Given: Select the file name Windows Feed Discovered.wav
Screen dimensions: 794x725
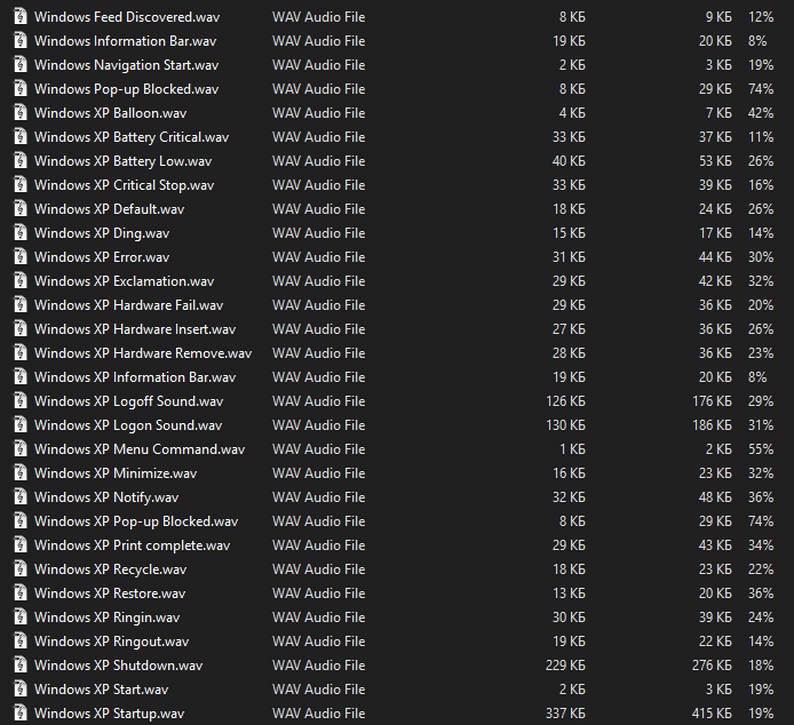Looking at the screenshot, I should click(x=127, y=17).
